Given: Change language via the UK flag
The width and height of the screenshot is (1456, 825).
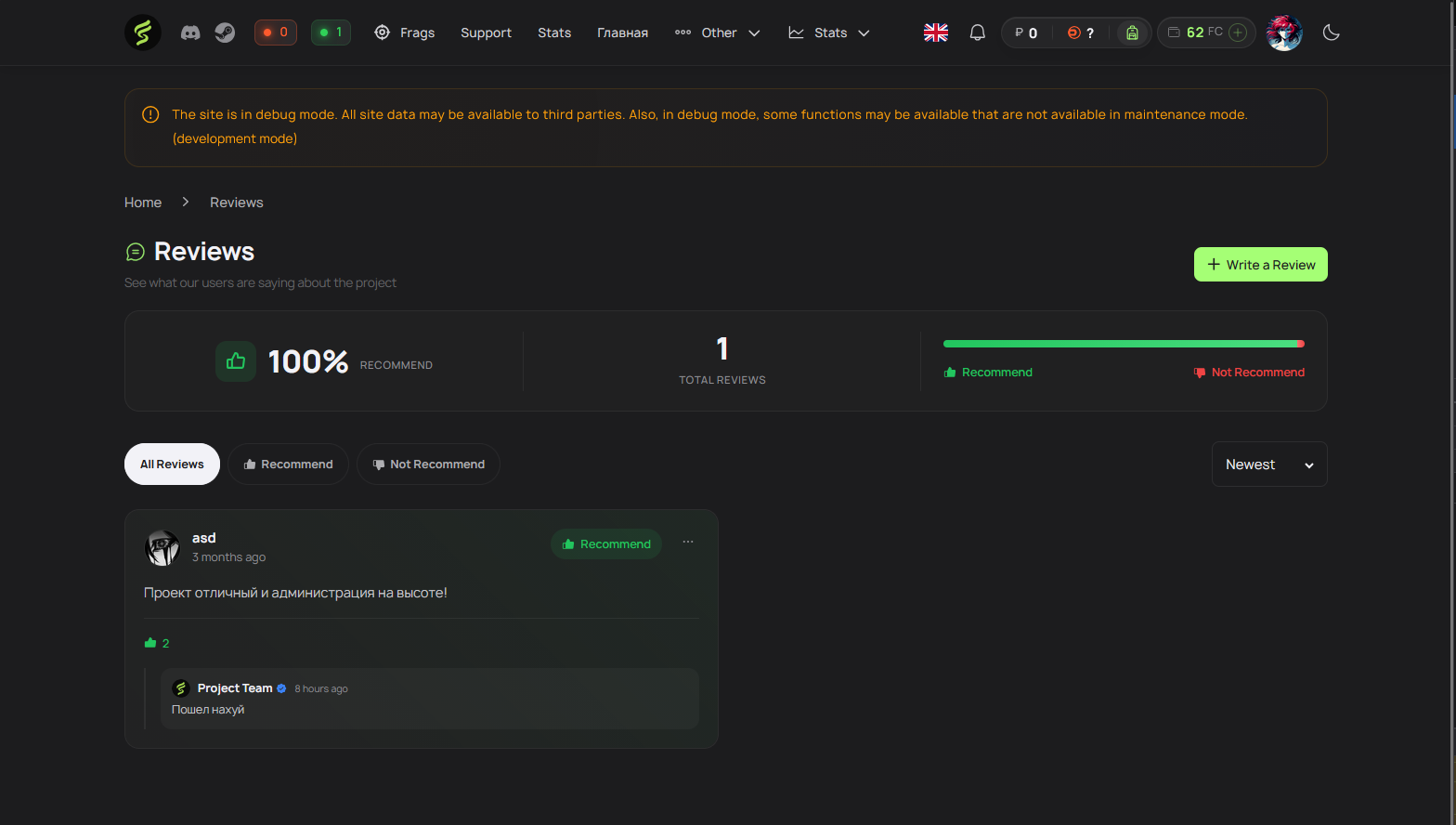Looking at the screenshot, I should point(936,33).
